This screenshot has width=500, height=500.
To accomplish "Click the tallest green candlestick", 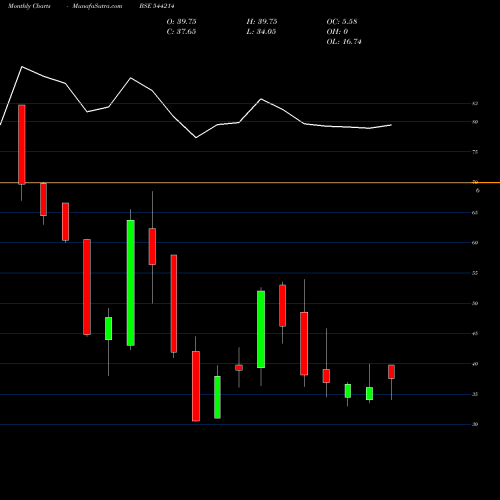I will point(131,283).
